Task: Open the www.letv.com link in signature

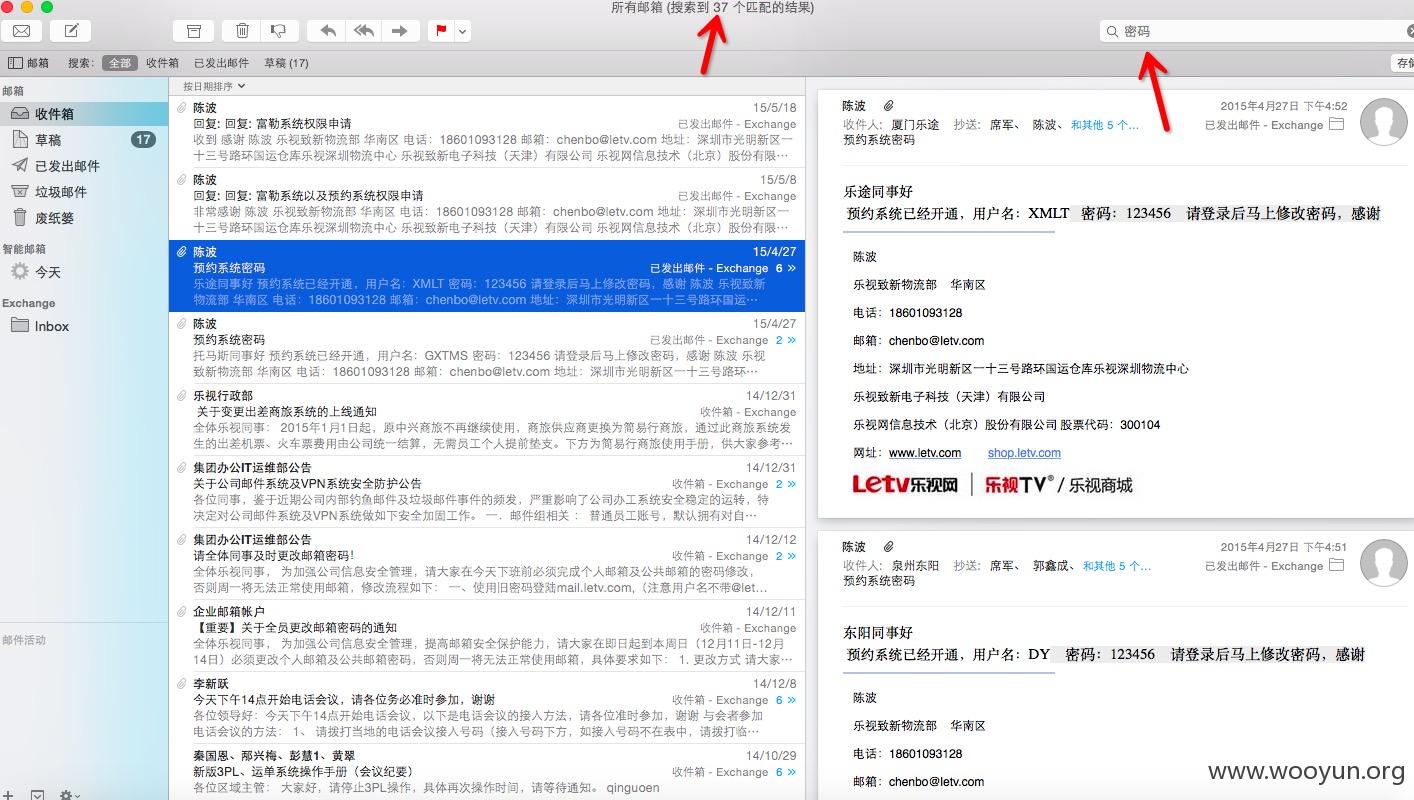Action: coord(925,453)
